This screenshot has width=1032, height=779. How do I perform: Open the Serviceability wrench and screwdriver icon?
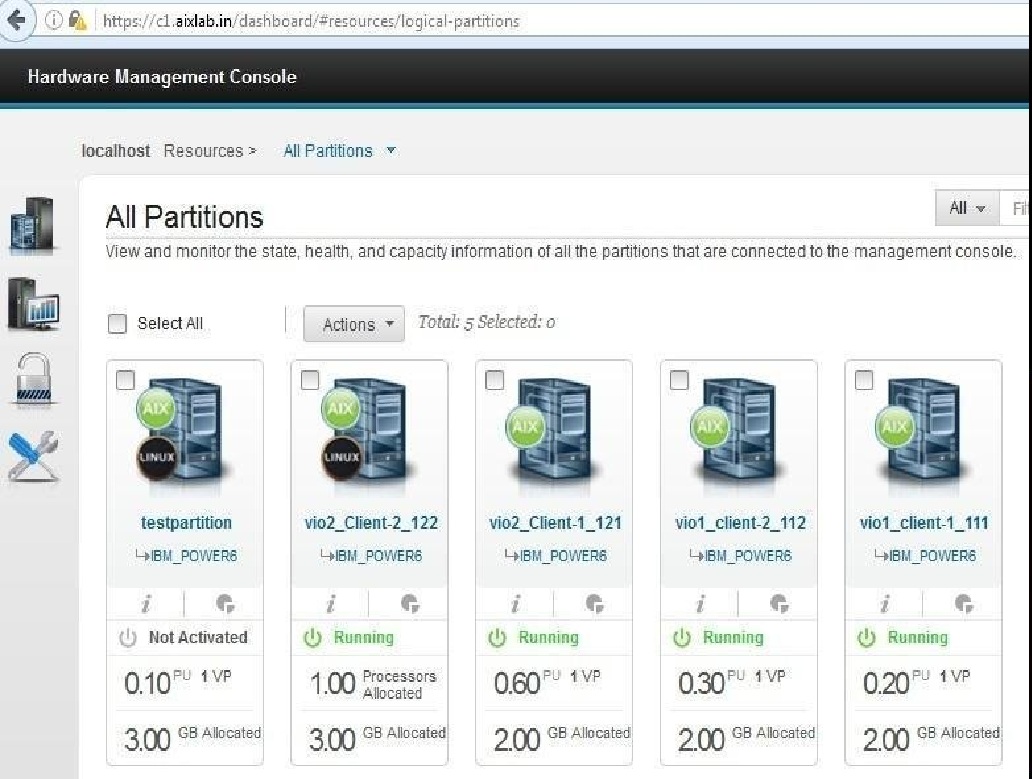(x=33, y=456)
